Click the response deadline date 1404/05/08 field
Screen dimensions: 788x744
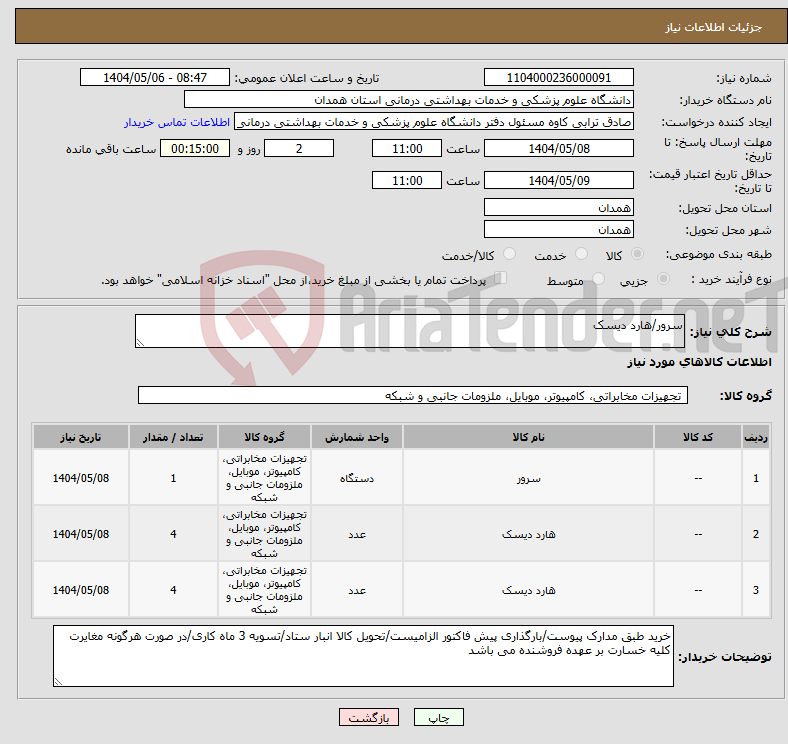tap(558, 148)
